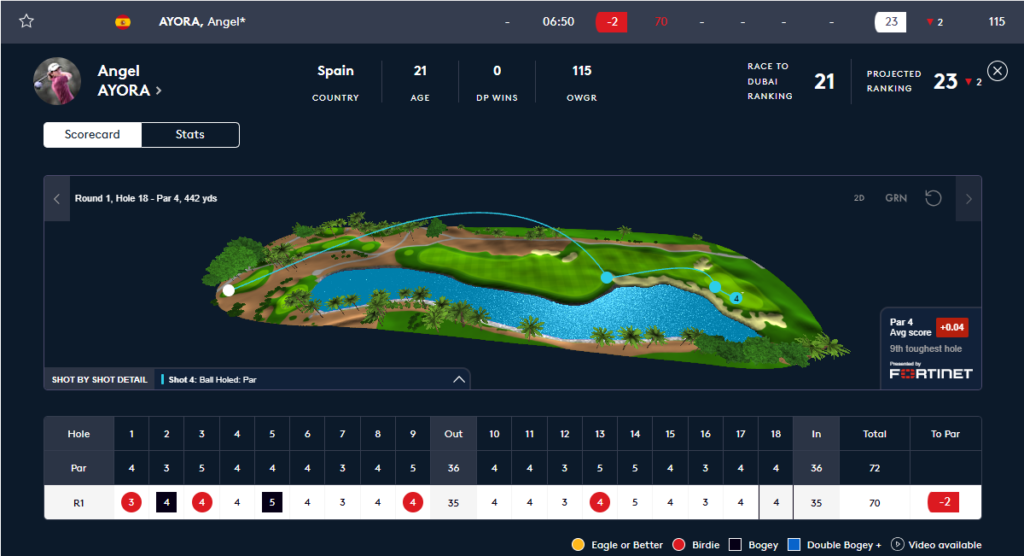Click the hole 1 birdie score
Screen dimensions: 1024x556
pyautogui.click(x=131, y=502)
